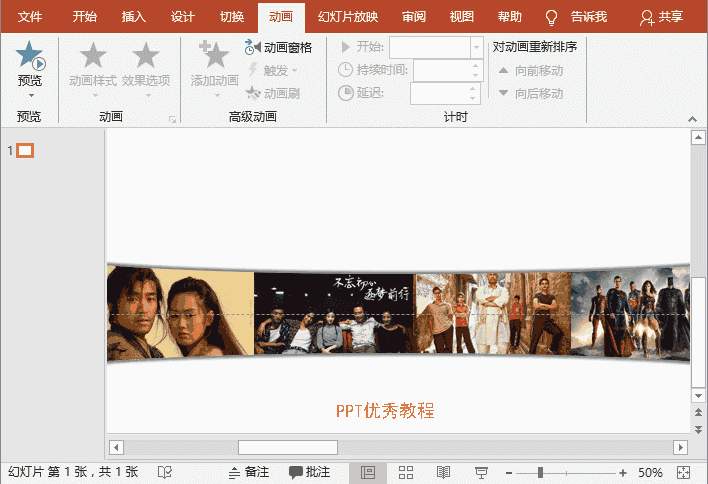The height and width of the screenshot is (484, 708).
Task: Switch to Normal view in status bar
Action: [368, 472]
